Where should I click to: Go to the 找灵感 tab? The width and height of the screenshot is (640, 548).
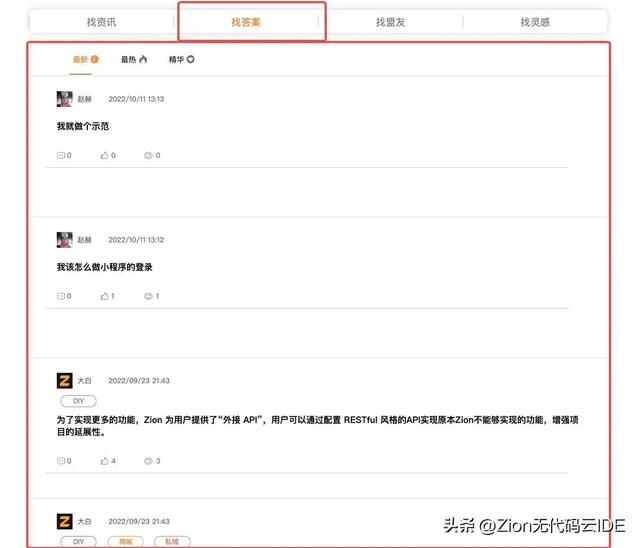pos(534,21)
